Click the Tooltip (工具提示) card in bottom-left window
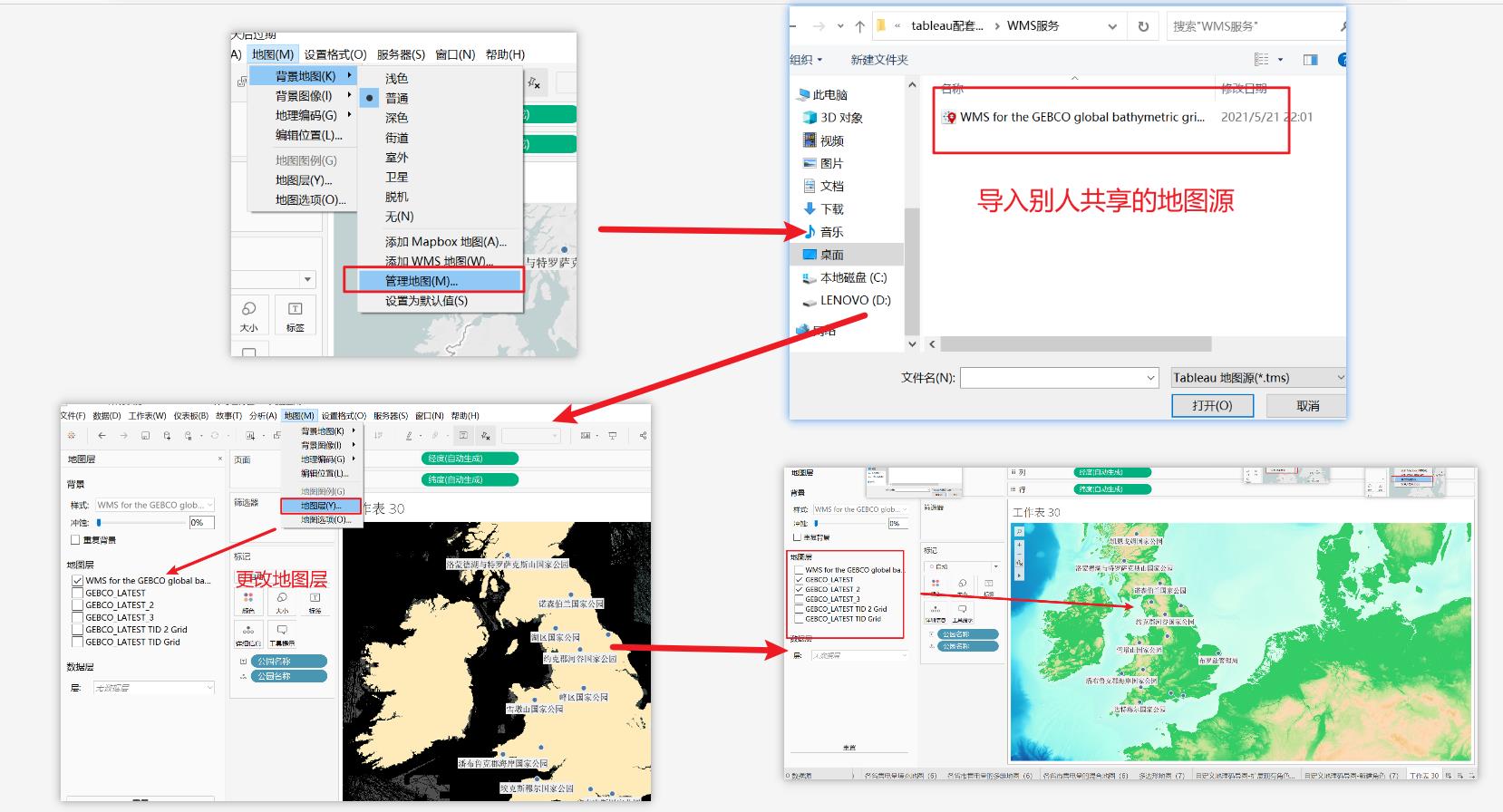The image size is (1503, 812). point(282,634)
